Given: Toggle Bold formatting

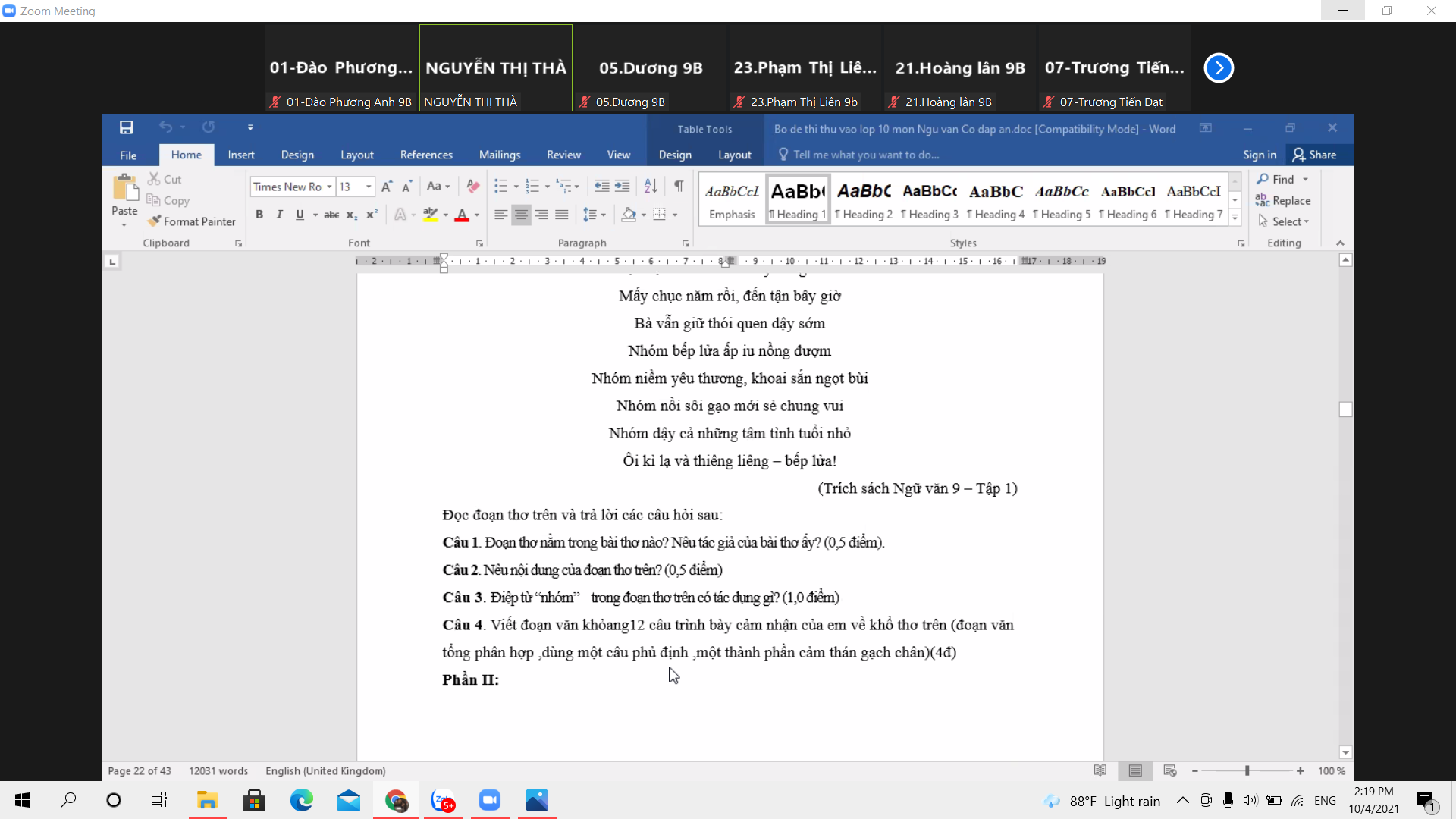Looking at the screenshot, I should (x=259, y=215).
